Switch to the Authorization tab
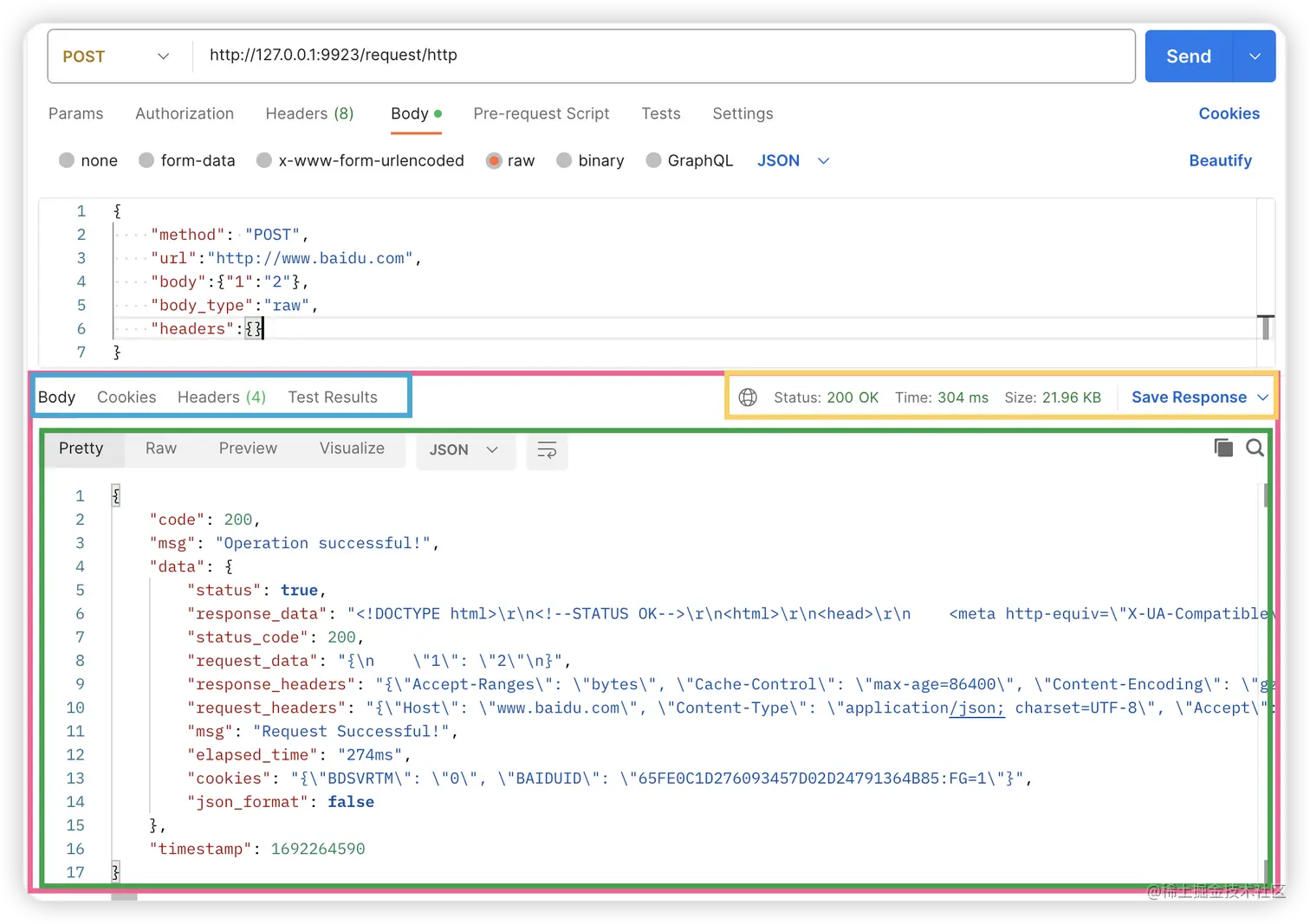 [x=185, y=113]
